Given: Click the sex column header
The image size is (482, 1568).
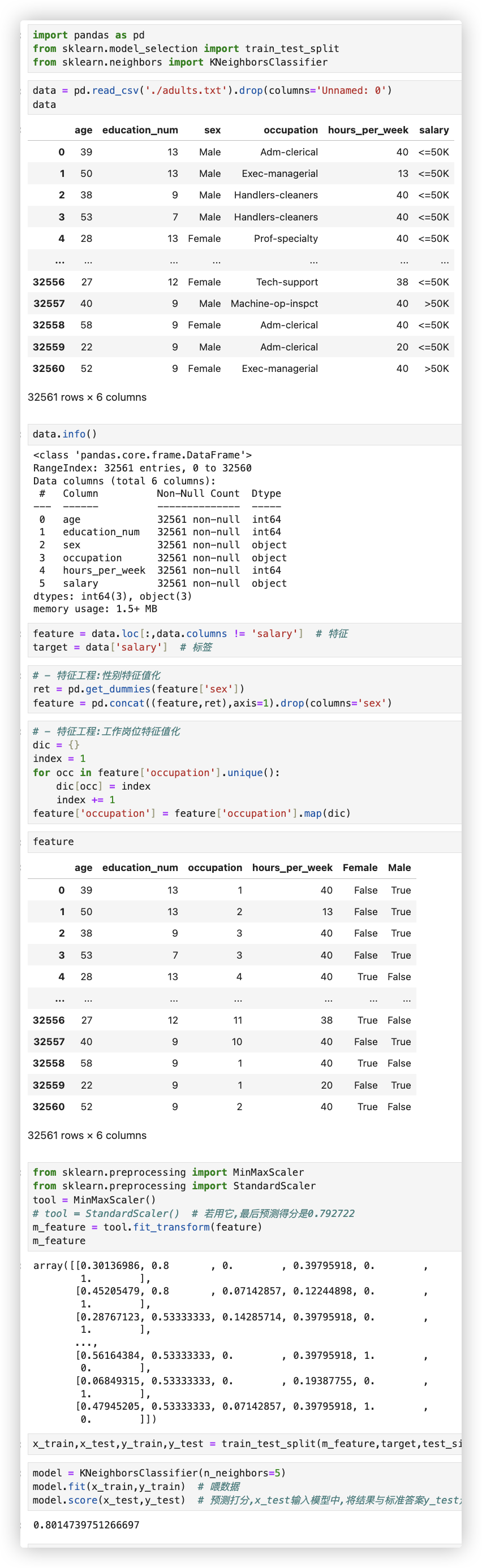Looking at the screenshot, I should (x=212, y=130).
